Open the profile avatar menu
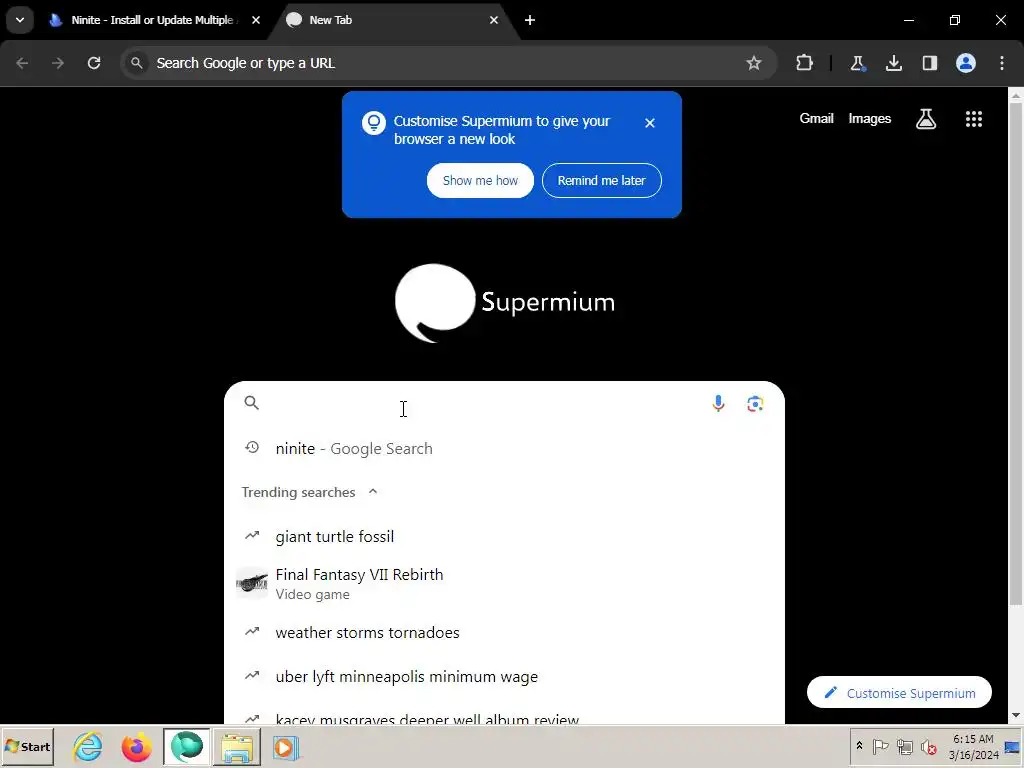Image resolution: width=1024 pixels, height=768 pixels. click(x=966, y=63)
